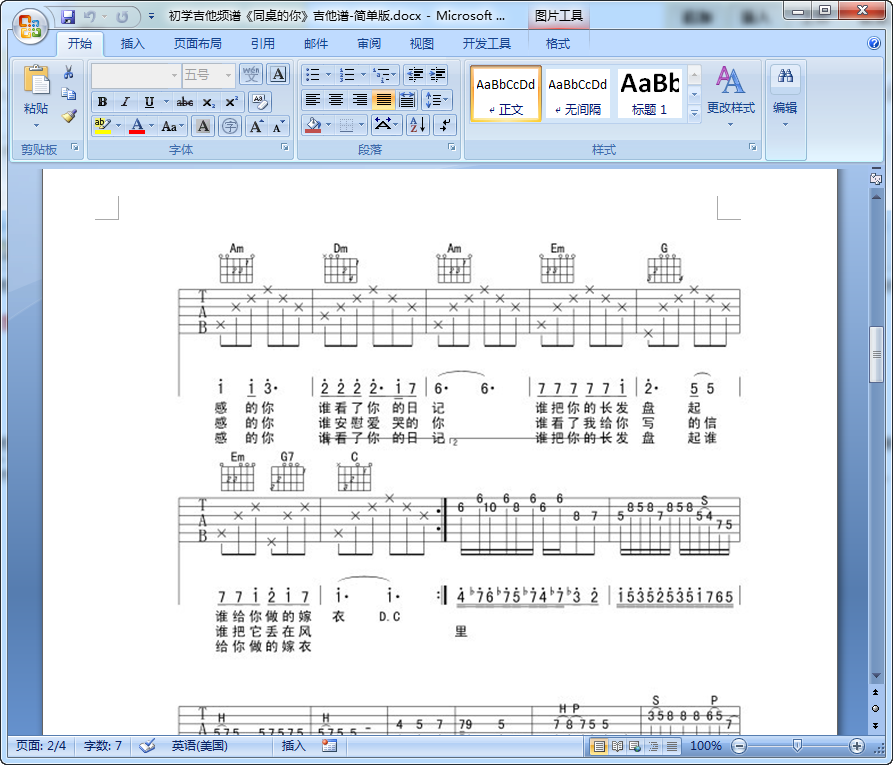Viewport: 893px width, 765px height.
Task: Click the Paste clipboard icon
Action: point(36,79)
